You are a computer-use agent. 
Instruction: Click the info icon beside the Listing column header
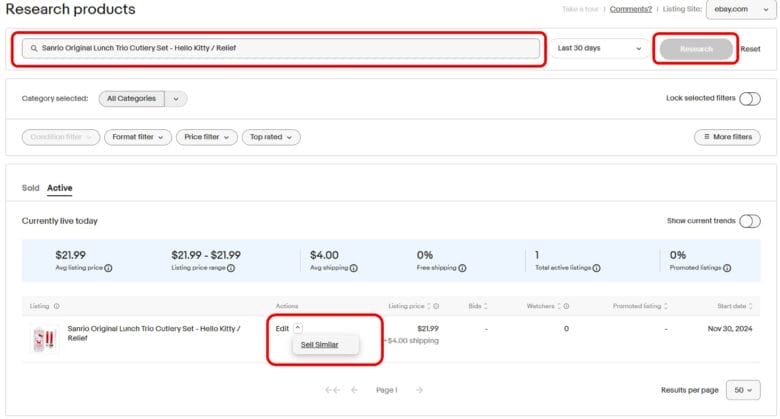click(x=57, y=306)
